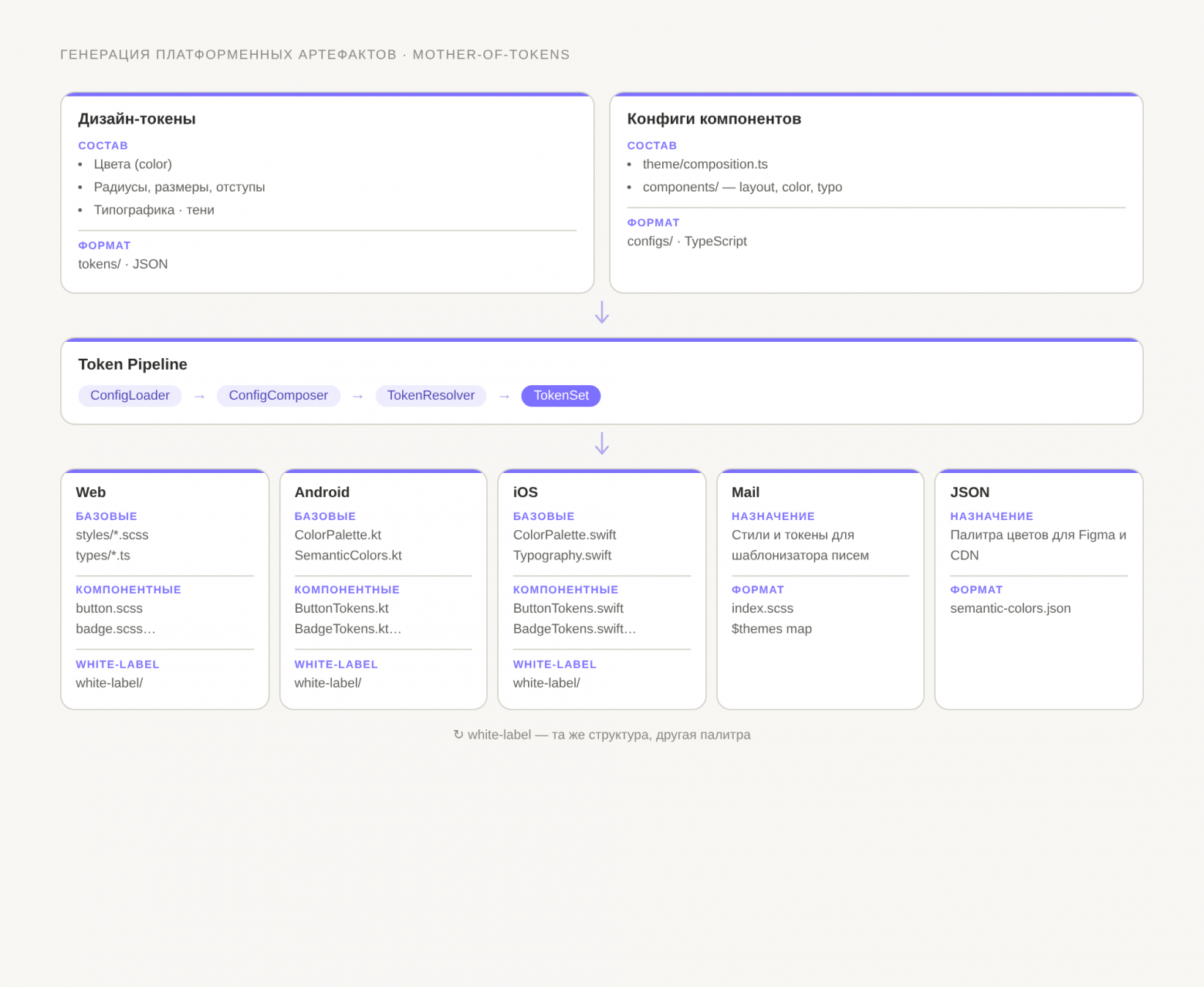This screenshot has height=987, width=1204.
Task: Click semantic-colors.json in the JSON card
Action: coord(1010,608)
